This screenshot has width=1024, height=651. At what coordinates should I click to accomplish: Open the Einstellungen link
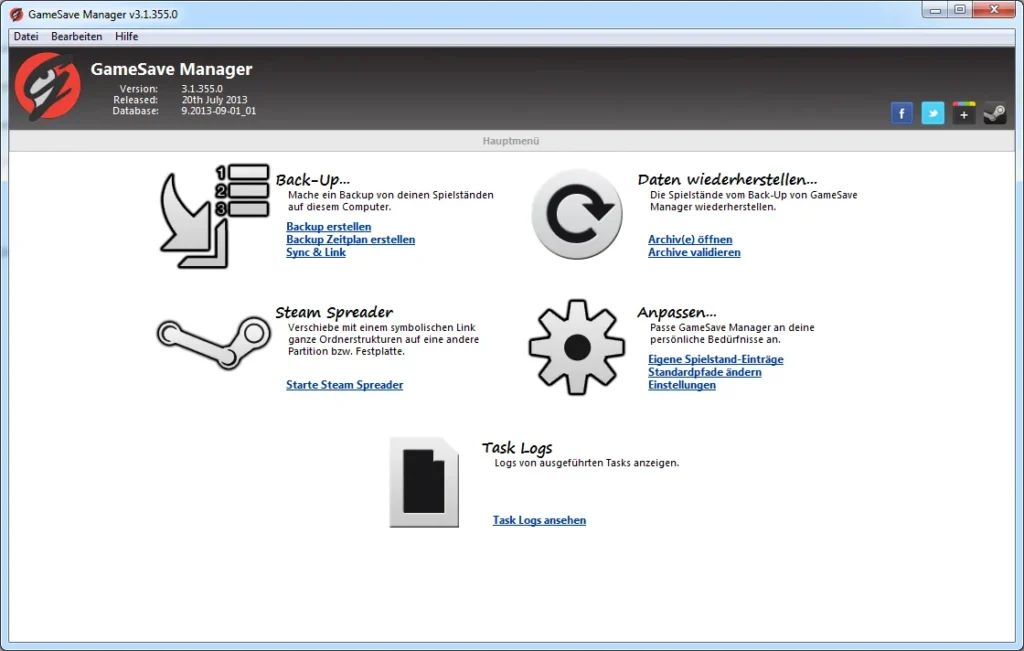click(x=682, y=385)
